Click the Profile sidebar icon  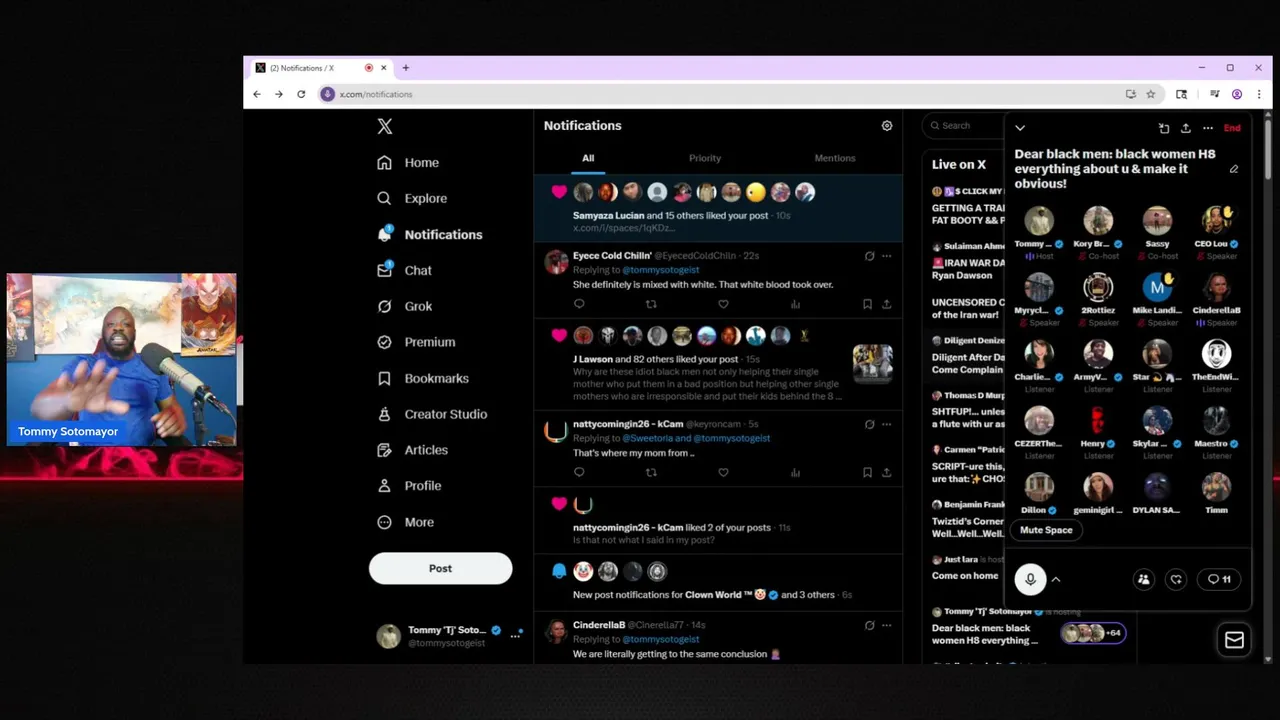[384, 486]
